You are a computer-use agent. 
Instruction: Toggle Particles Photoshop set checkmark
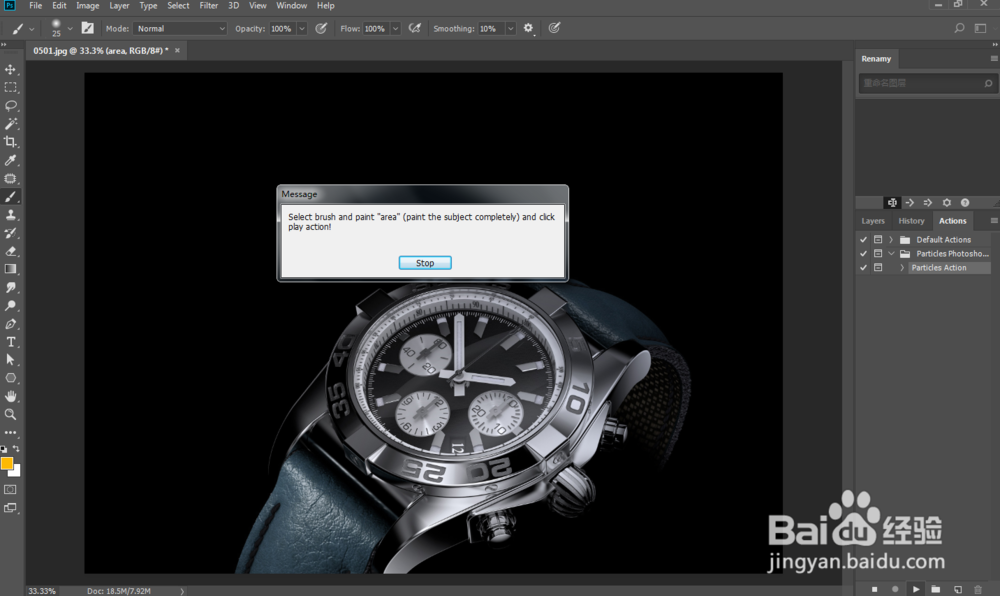(864, 254)
